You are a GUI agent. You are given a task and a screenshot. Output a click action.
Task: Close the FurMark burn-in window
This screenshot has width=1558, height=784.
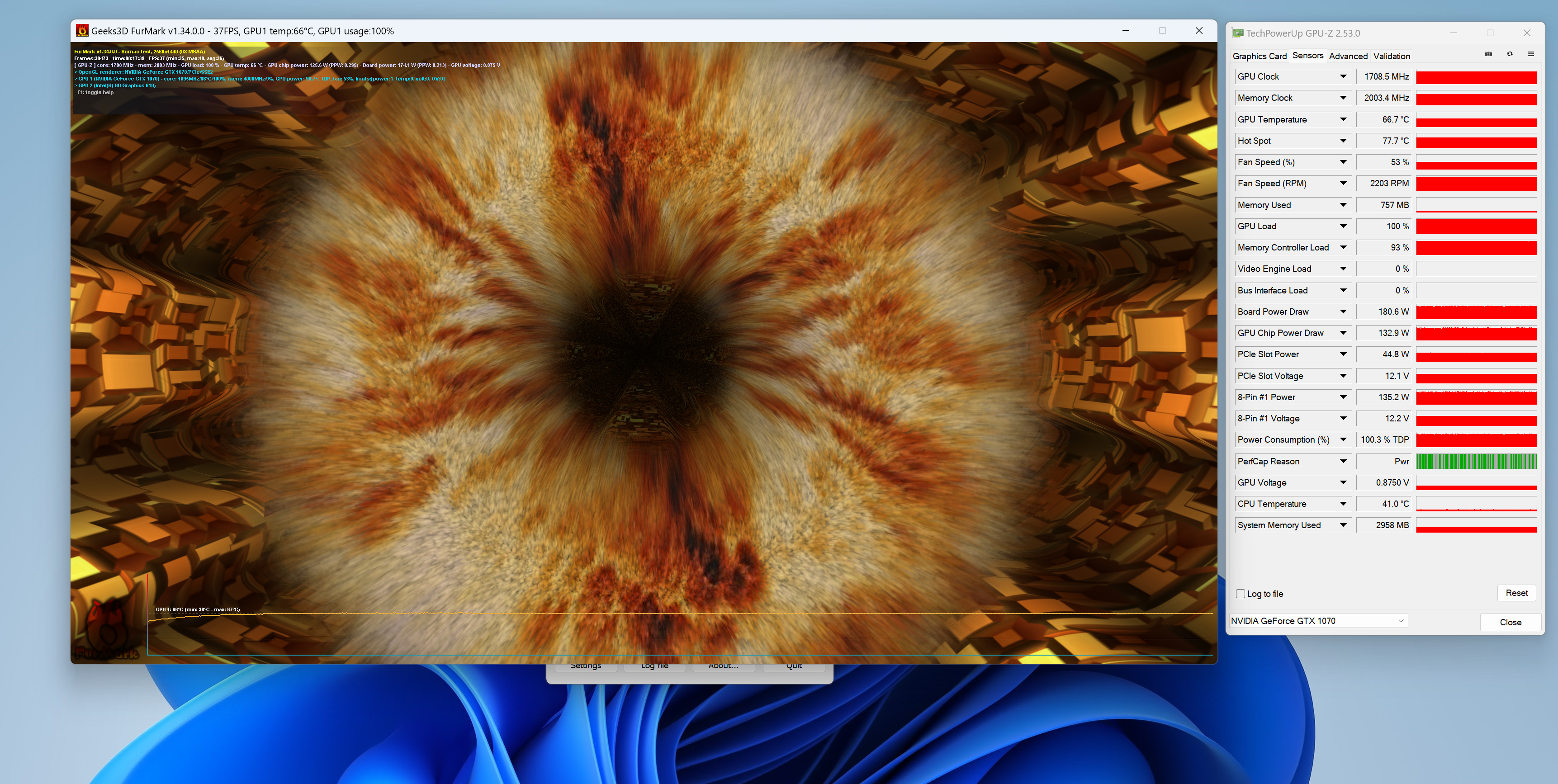click(x=1199, y=31)
